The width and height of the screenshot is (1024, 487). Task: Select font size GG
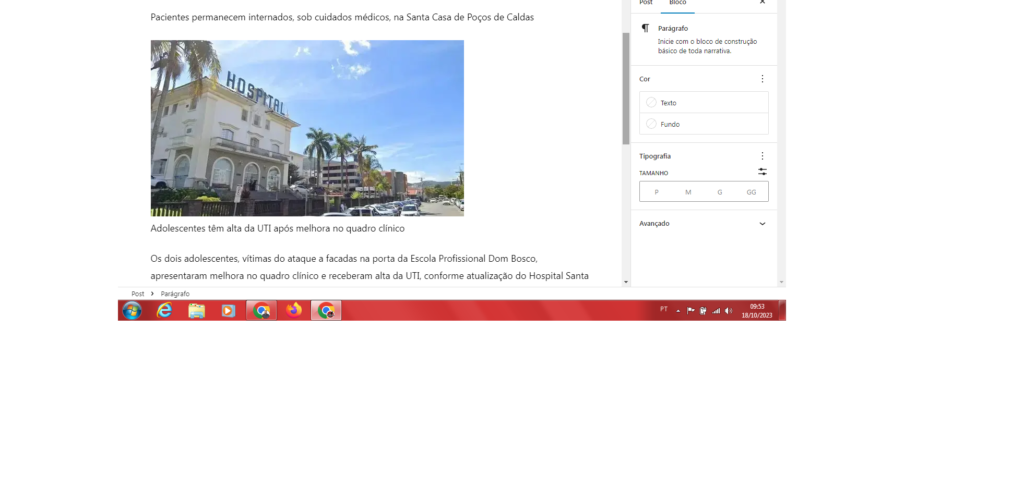(751, 192)
